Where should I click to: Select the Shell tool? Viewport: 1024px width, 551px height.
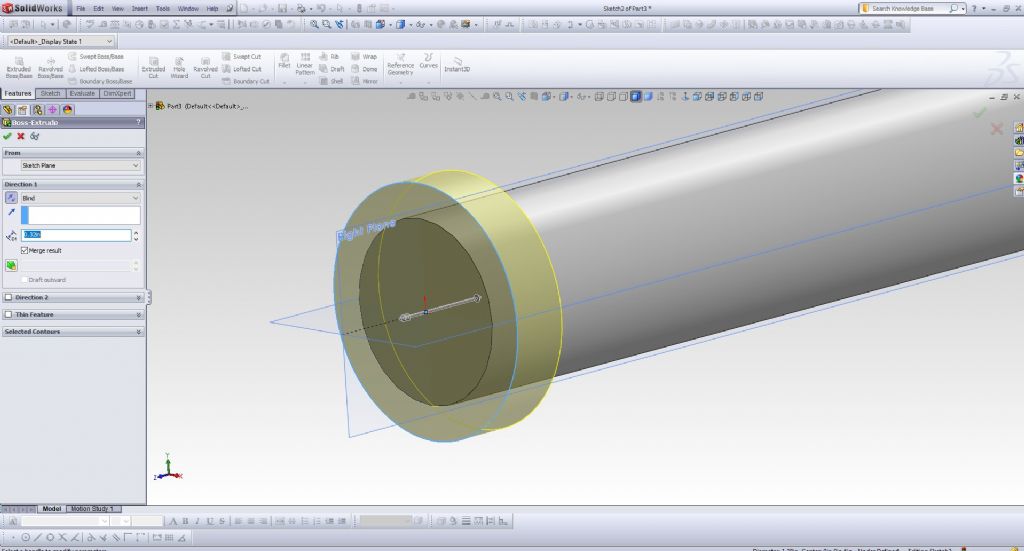click(x=331, y=82)
